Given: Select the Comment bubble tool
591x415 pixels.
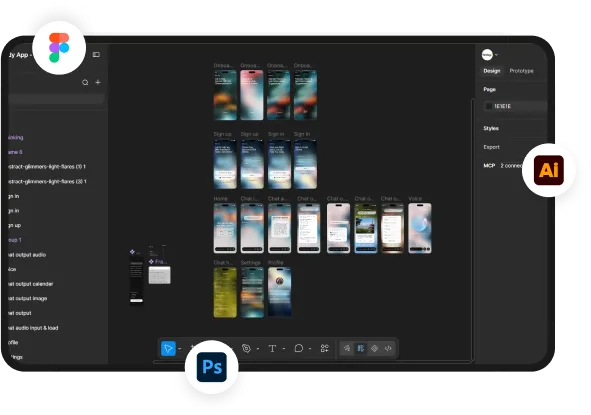Looking at the screenshot, I should click(299, 348).
